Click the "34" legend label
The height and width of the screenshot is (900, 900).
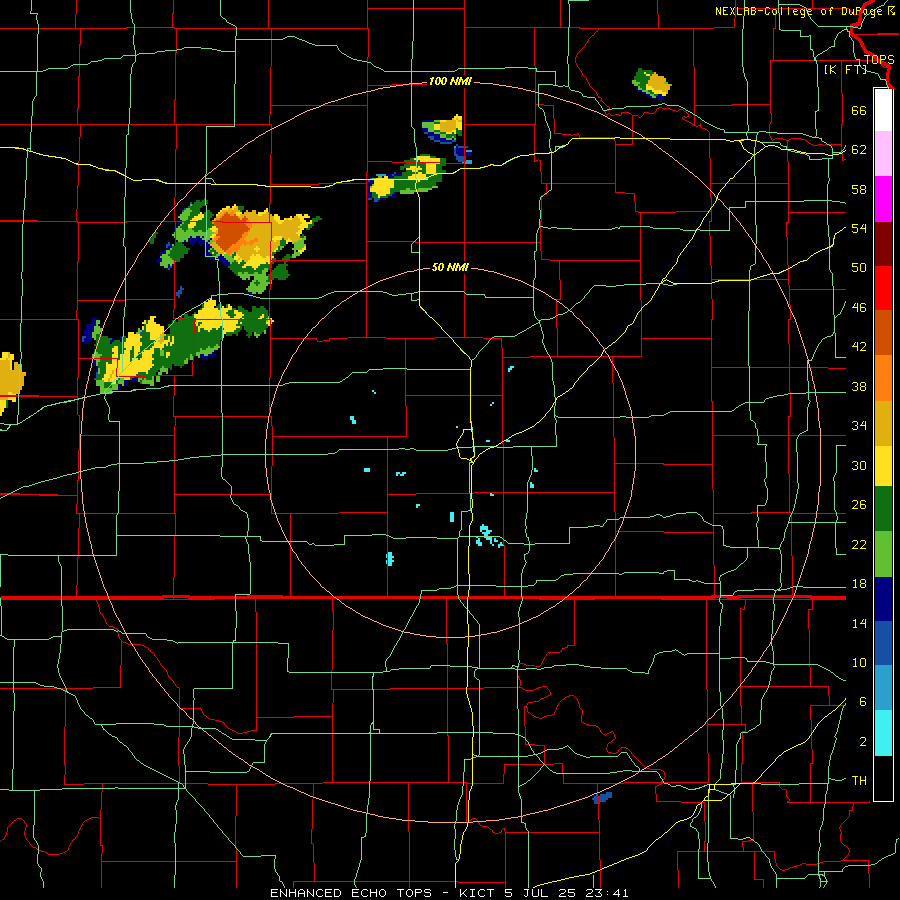coord(859,425)
